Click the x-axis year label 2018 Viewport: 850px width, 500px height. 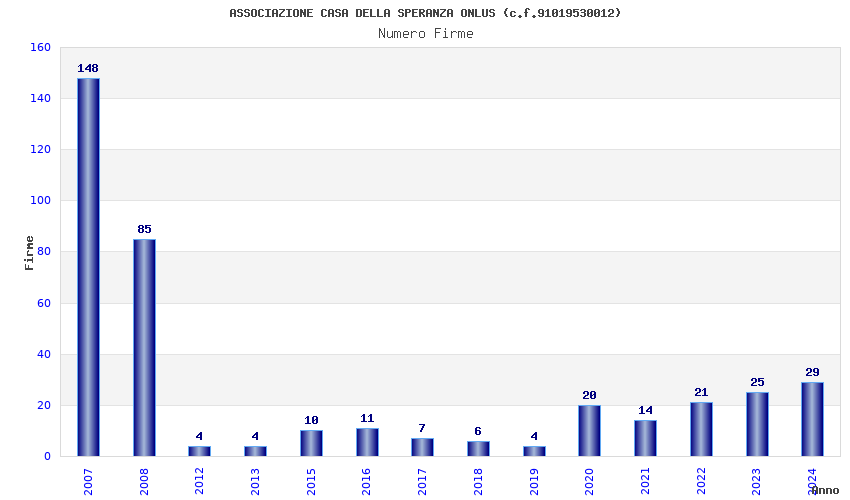click(x=478, y=482)
